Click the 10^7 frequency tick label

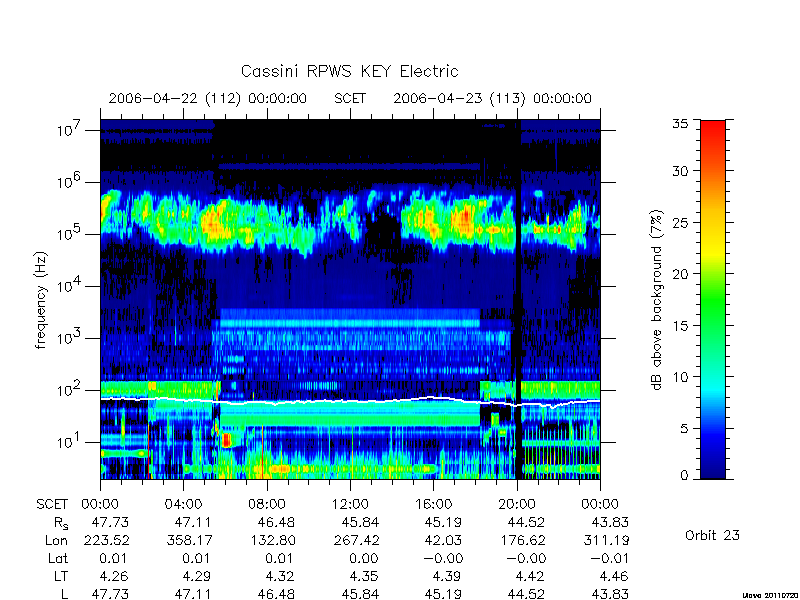tap(70, 129)
